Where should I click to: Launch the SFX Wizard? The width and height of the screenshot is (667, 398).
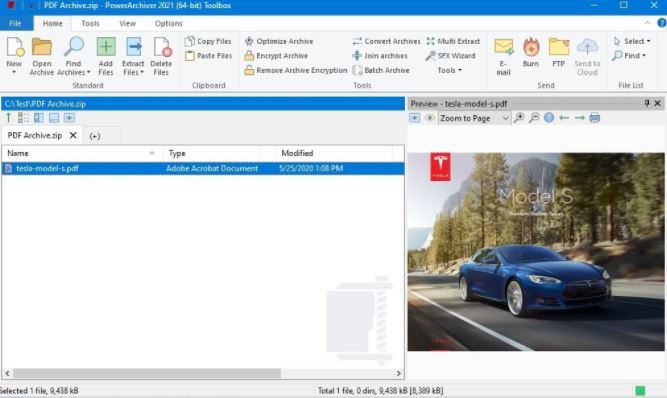pyautogui.click(x=450, y=56)
